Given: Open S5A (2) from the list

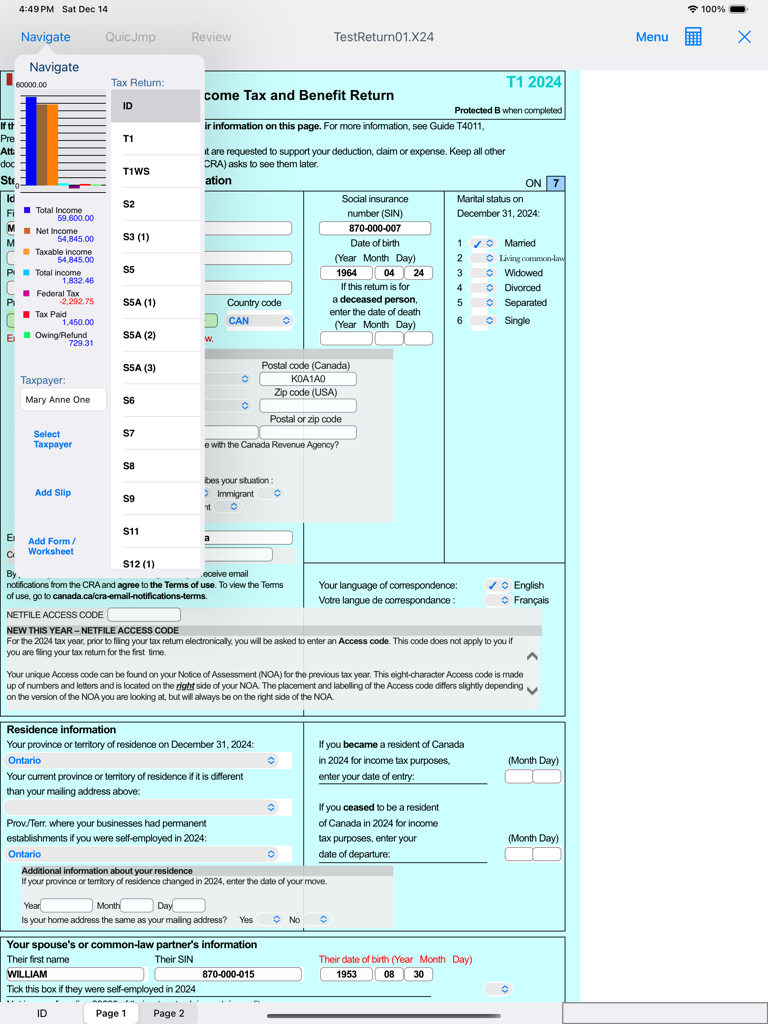Looking at the screenshot, I should click(x=155, y=334).
